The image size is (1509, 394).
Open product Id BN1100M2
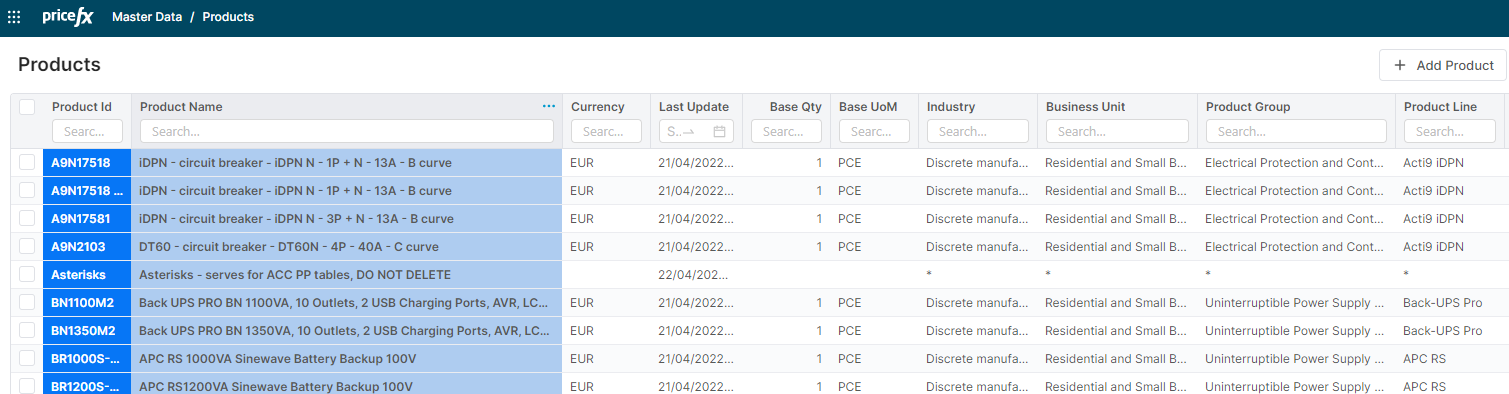pos(83,303)
